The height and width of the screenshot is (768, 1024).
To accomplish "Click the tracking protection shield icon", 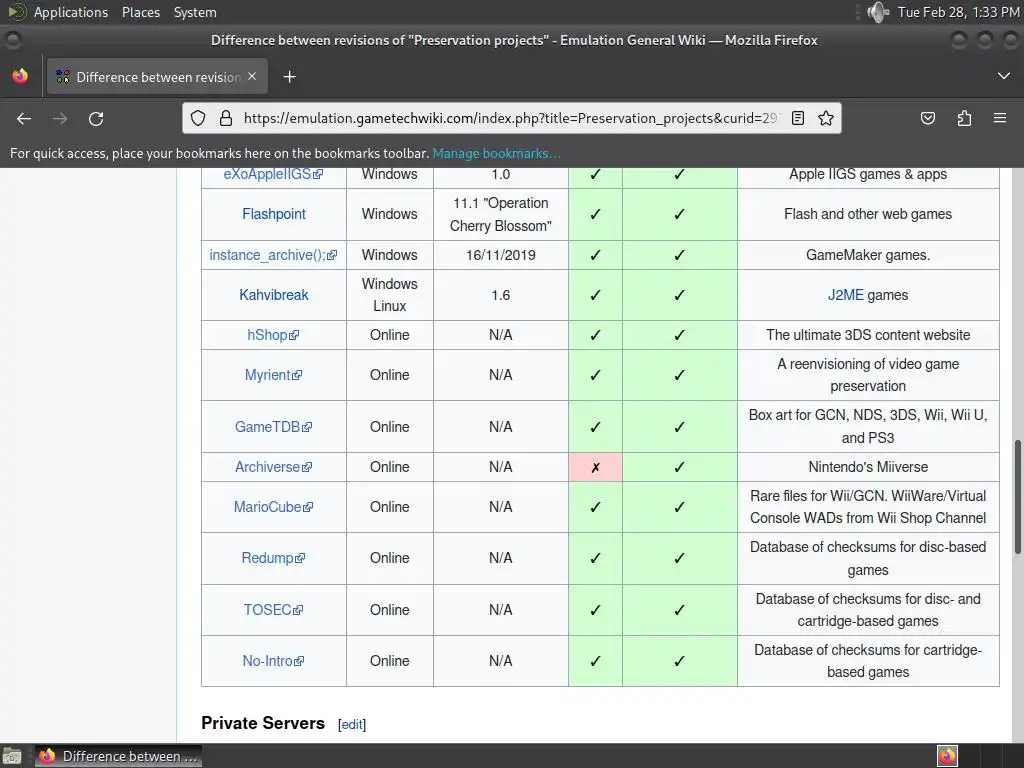I will pyautogui.click(x=198, y=118).
